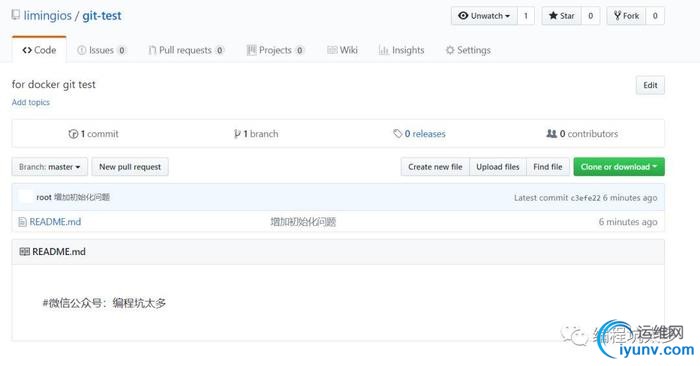Switch to the Issues tab
This screenshot has height=366, width=700.
click(102, 50)
